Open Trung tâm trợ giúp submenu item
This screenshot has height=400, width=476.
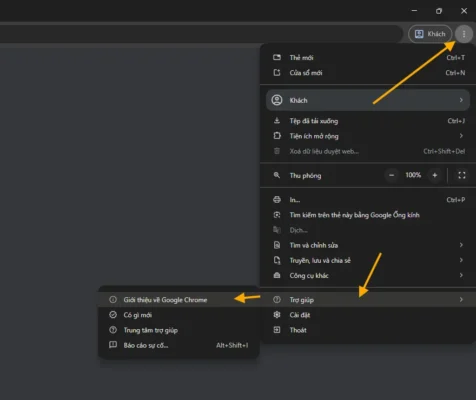click(x=179, y=330)
